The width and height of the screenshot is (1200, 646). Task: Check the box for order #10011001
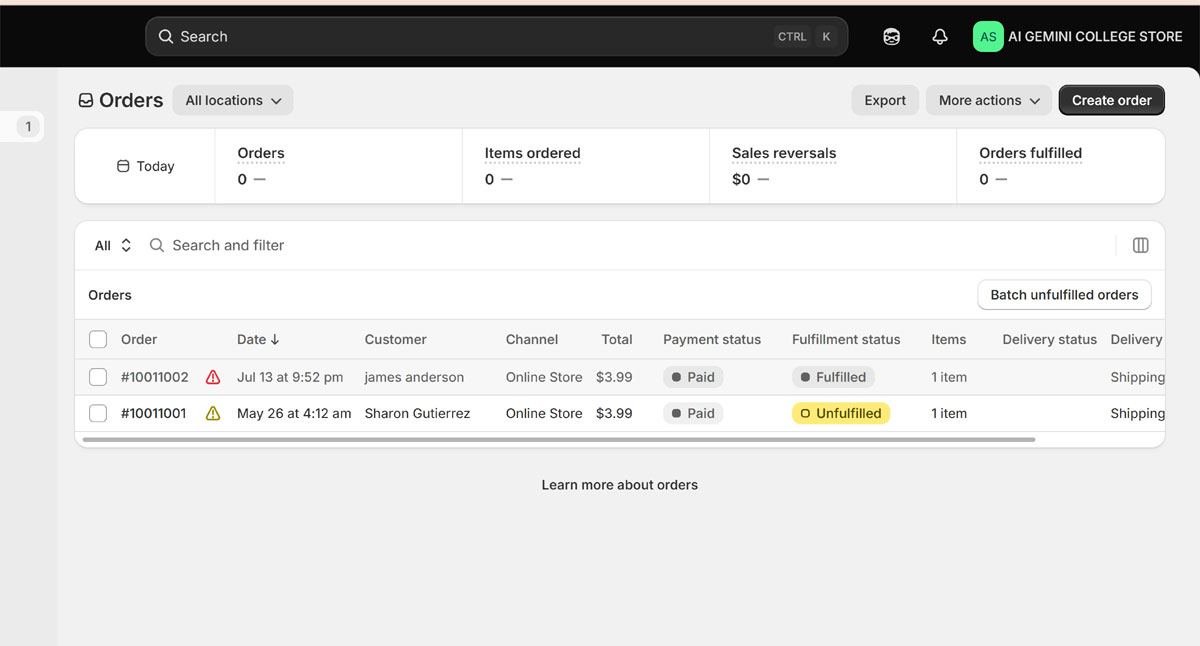(x=98, y=413)
